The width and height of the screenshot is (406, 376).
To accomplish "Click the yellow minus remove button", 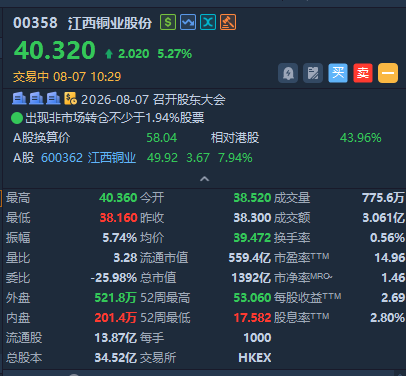I will click(x=388, y=73).
